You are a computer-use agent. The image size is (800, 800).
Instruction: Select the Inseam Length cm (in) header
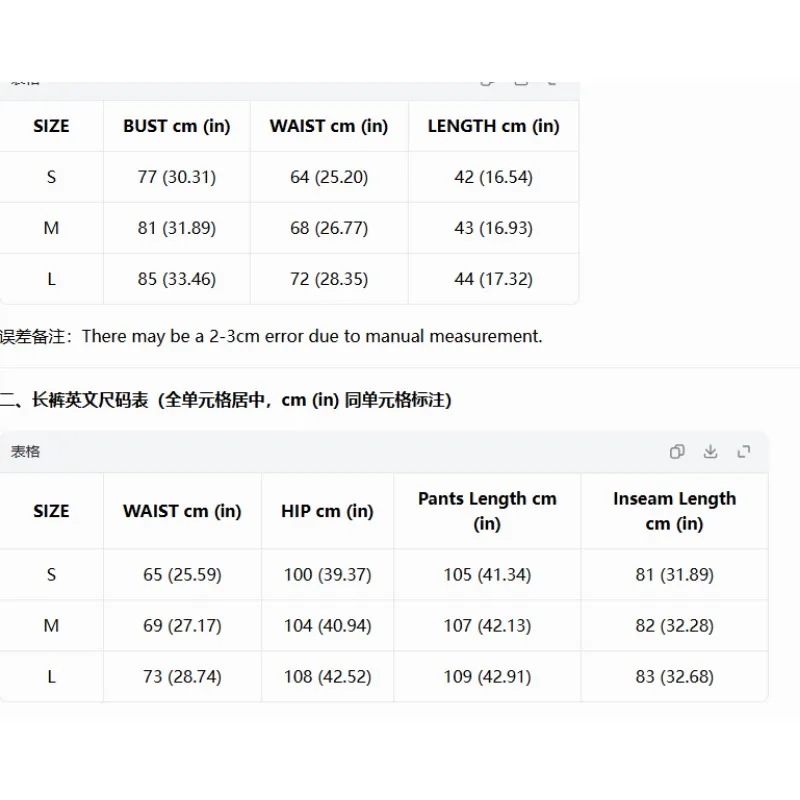coord(674,511)
